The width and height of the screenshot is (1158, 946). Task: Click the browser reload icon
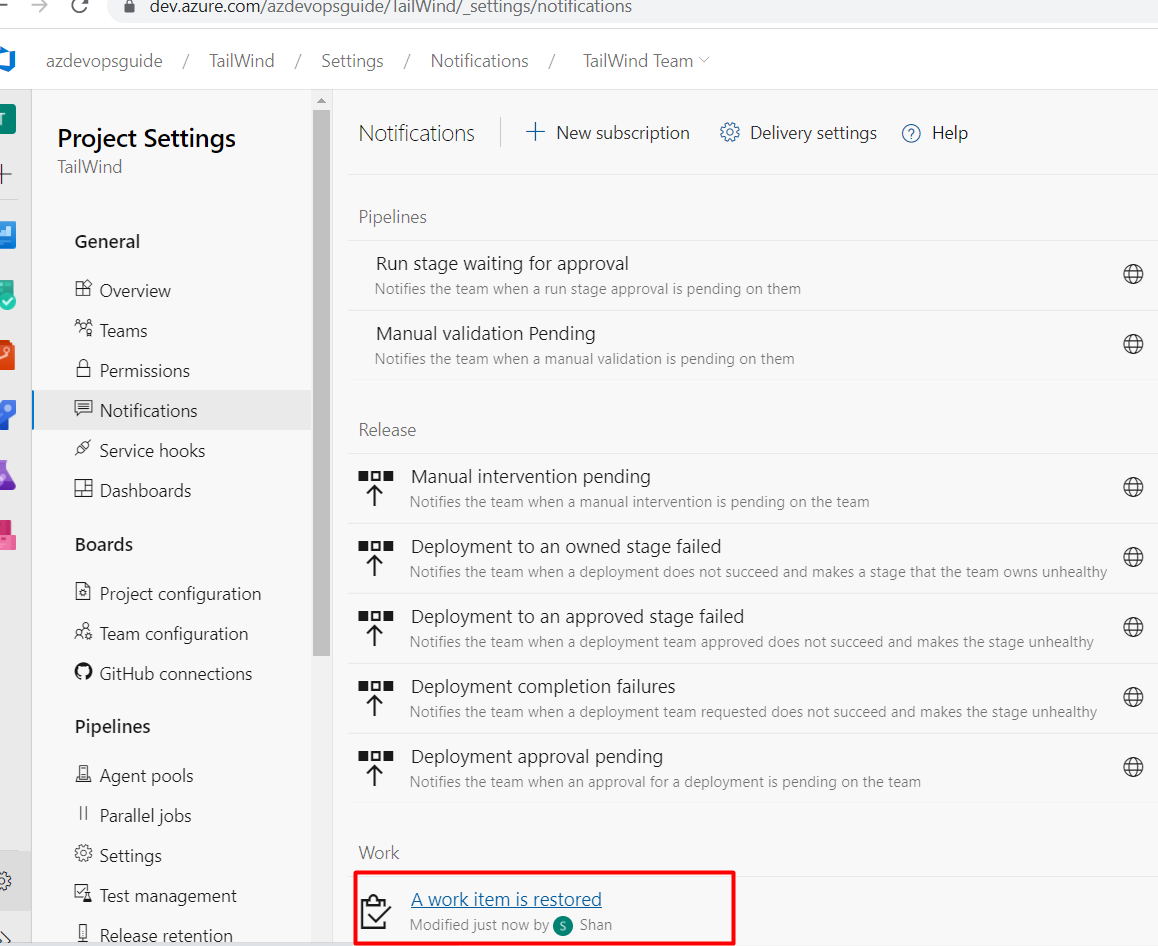click(80, 7)
